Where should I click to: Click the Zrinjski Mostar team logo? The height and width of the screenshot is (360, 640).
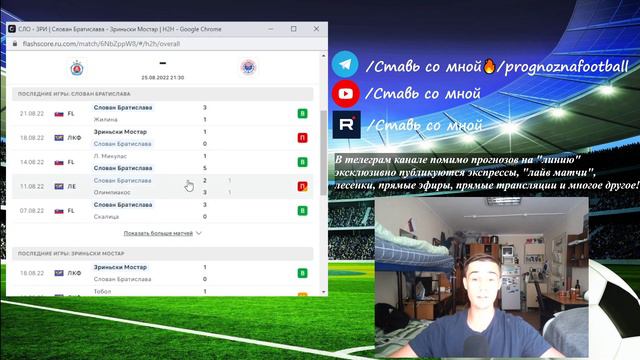tap(248, 67)
